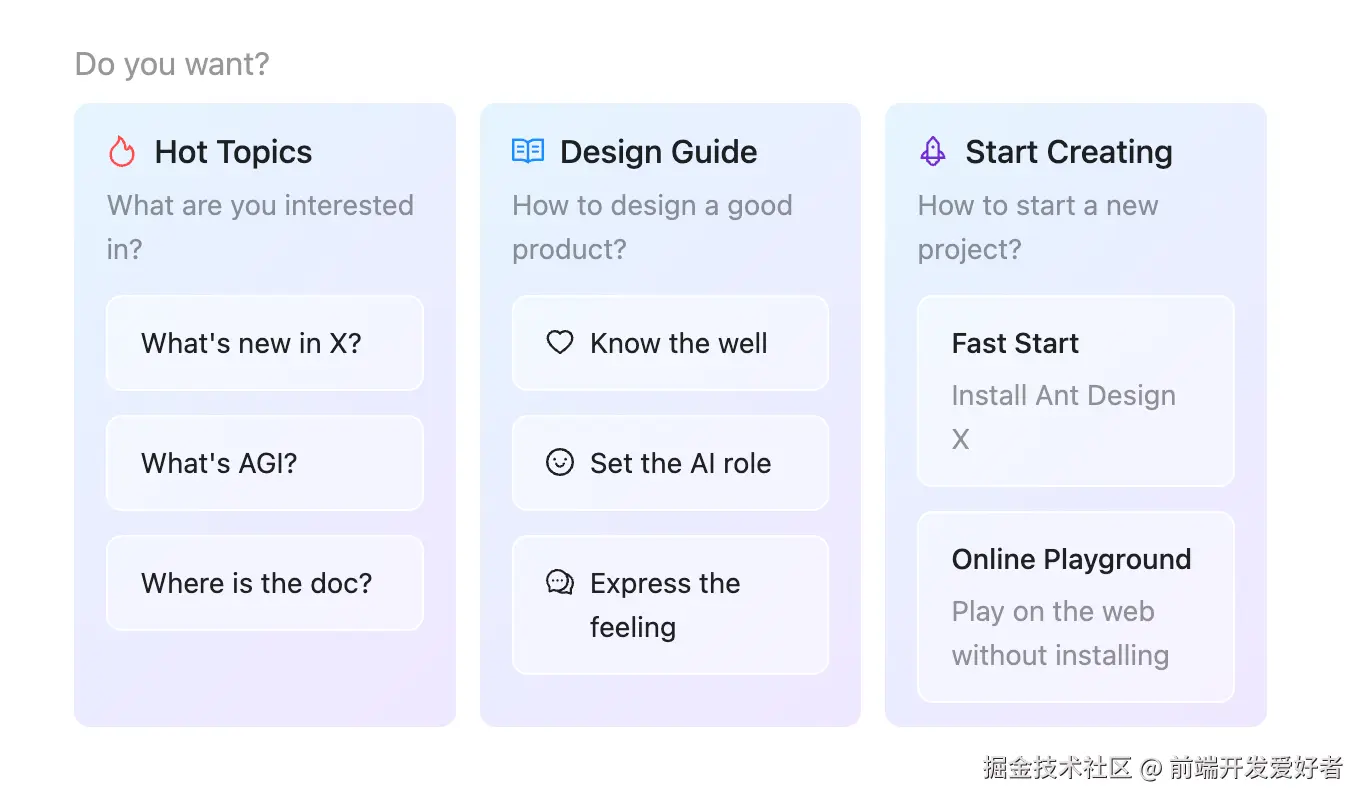Choose the "What's AGI?" prompt card
The height and width of the screenshot is (804, 1366).
[219, 463]
